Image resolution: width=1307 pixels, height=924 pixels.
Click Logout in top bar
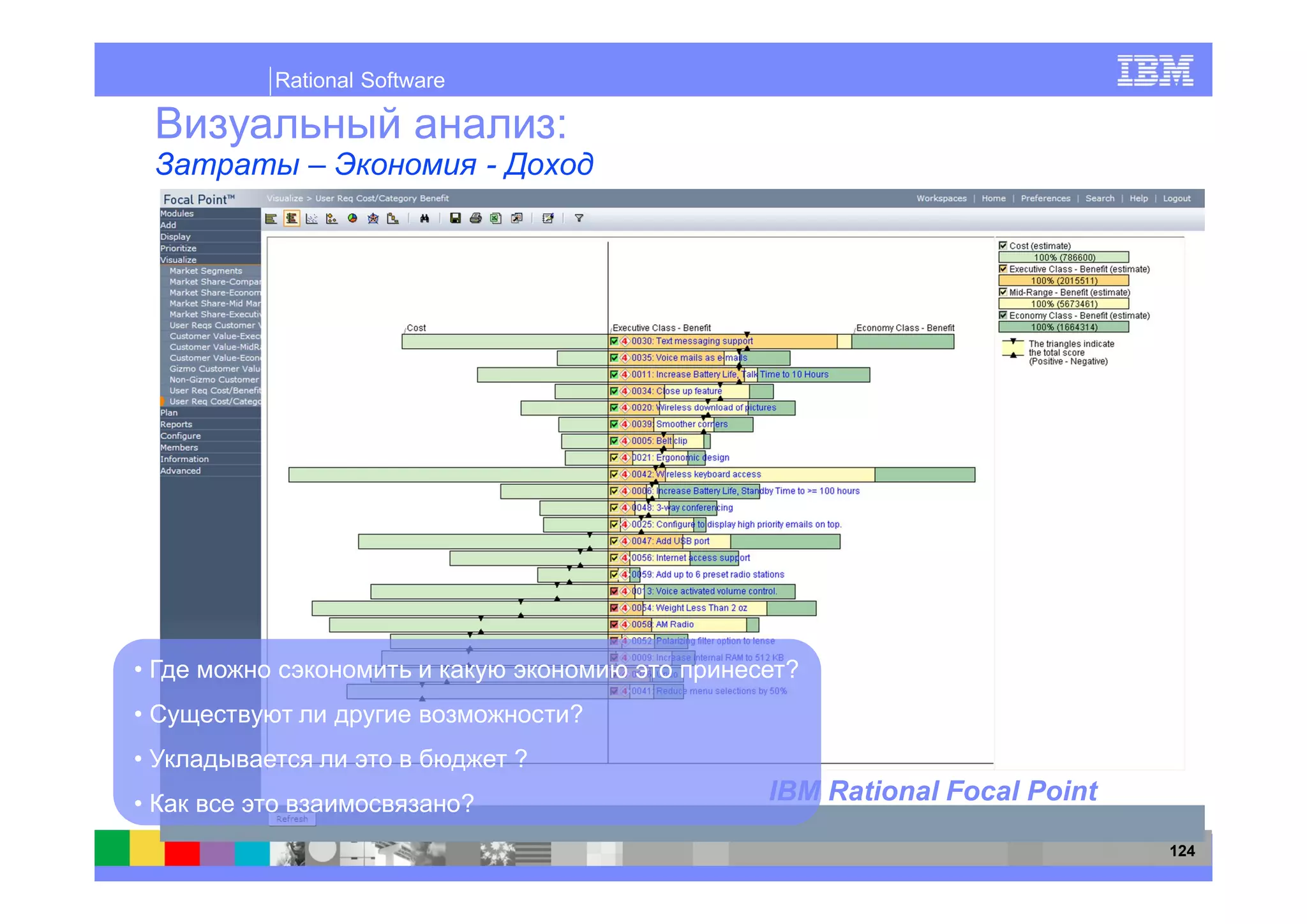coord(1177,198)
